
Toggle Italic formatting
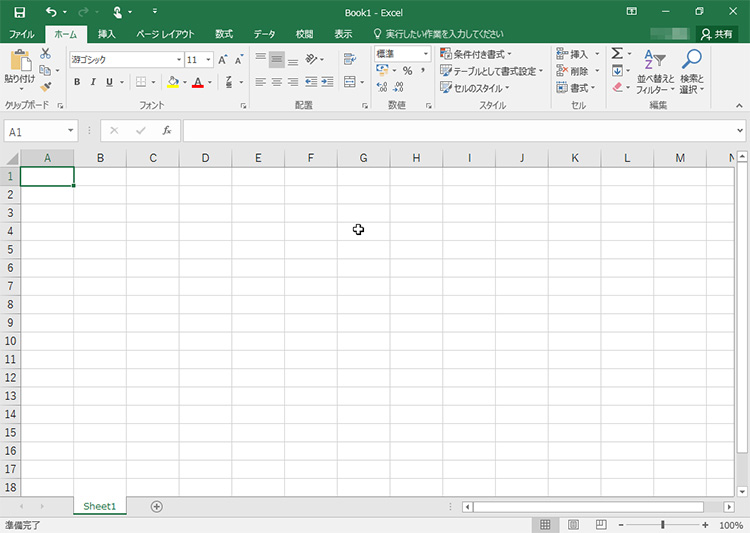pos(93,82)
